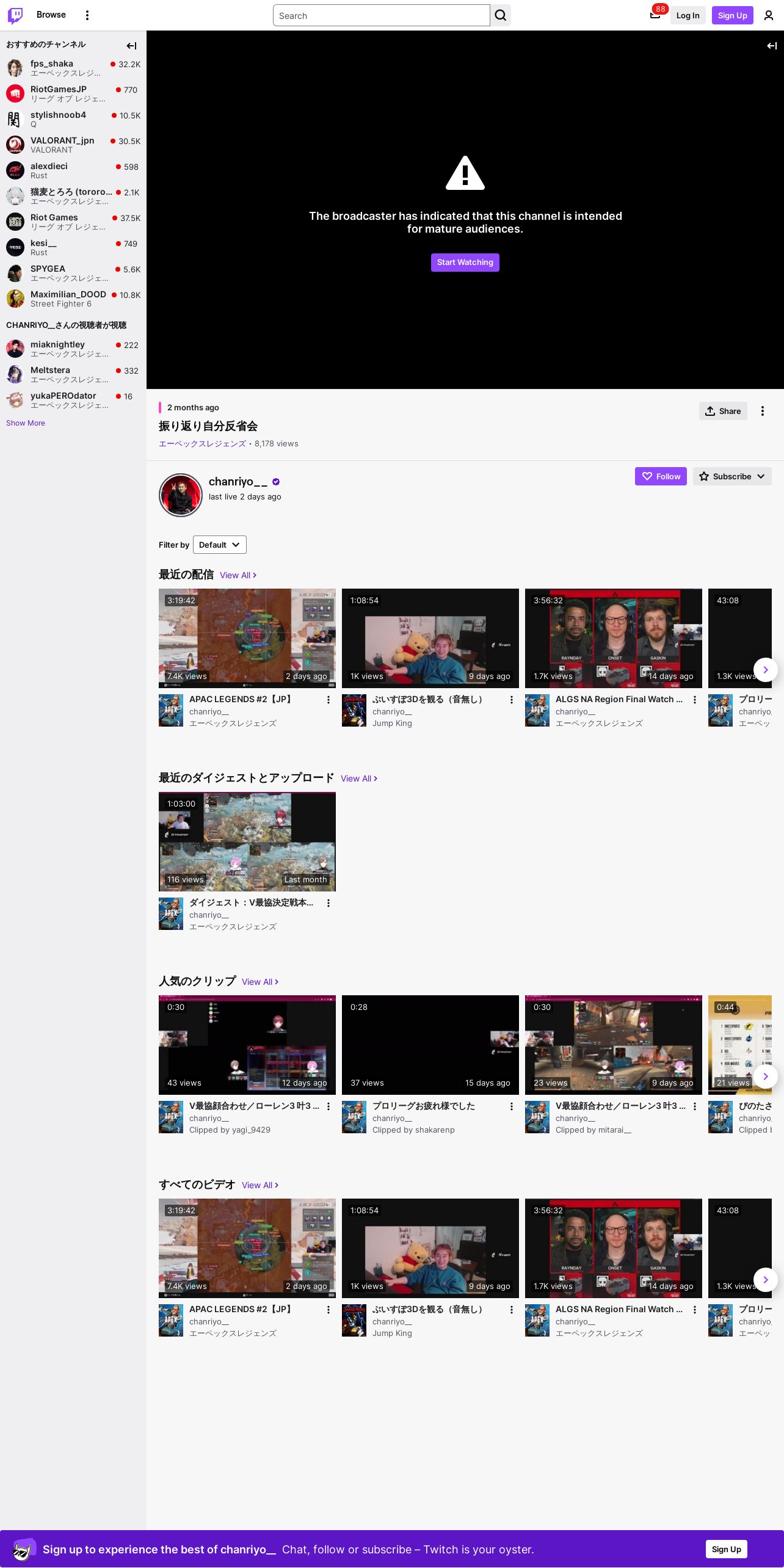Open Meltstera channel in sidebar
784x1568 pixels.
[x=73, y=374]
